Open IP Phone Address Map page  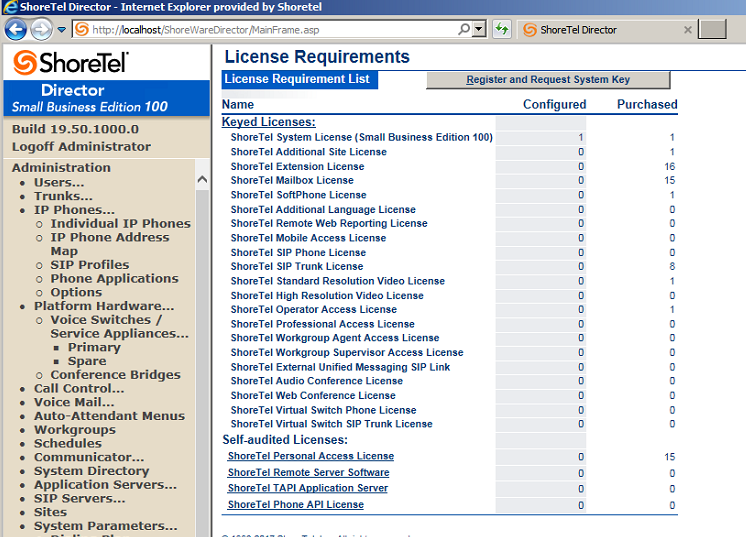[x=110, y=244]
